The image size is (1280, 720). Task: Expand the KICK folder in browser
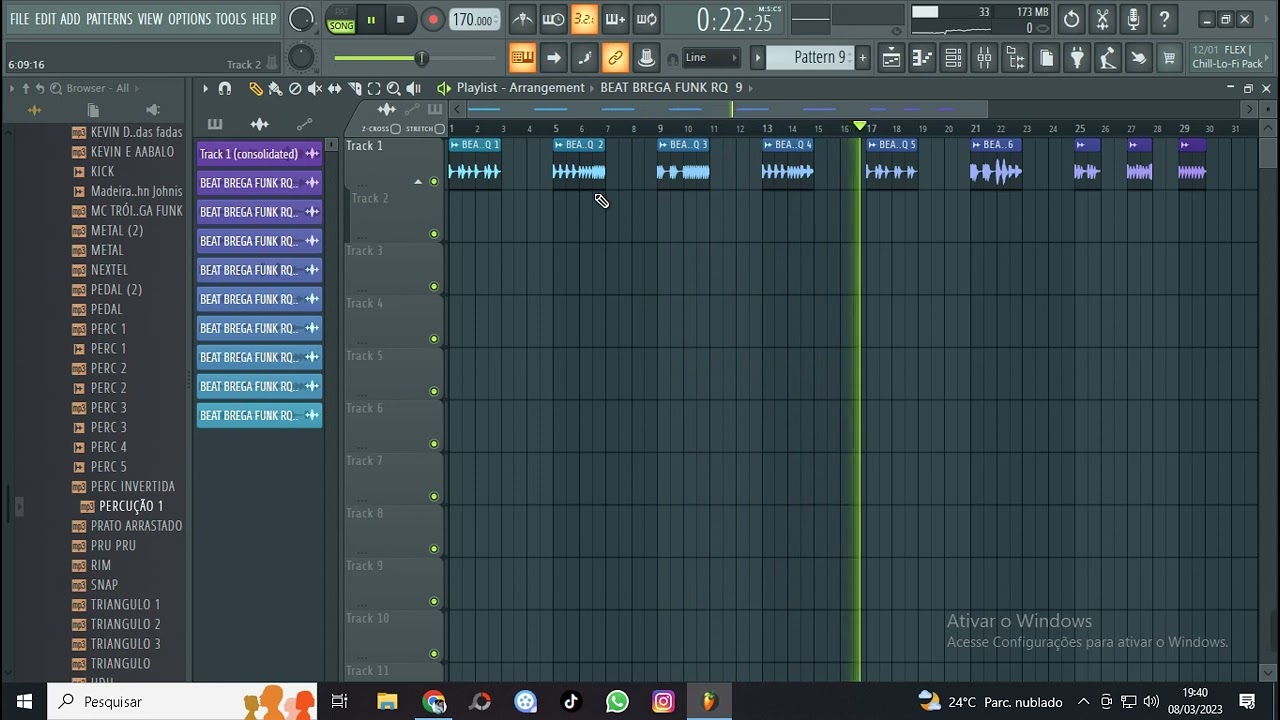(x=79, y=172)
